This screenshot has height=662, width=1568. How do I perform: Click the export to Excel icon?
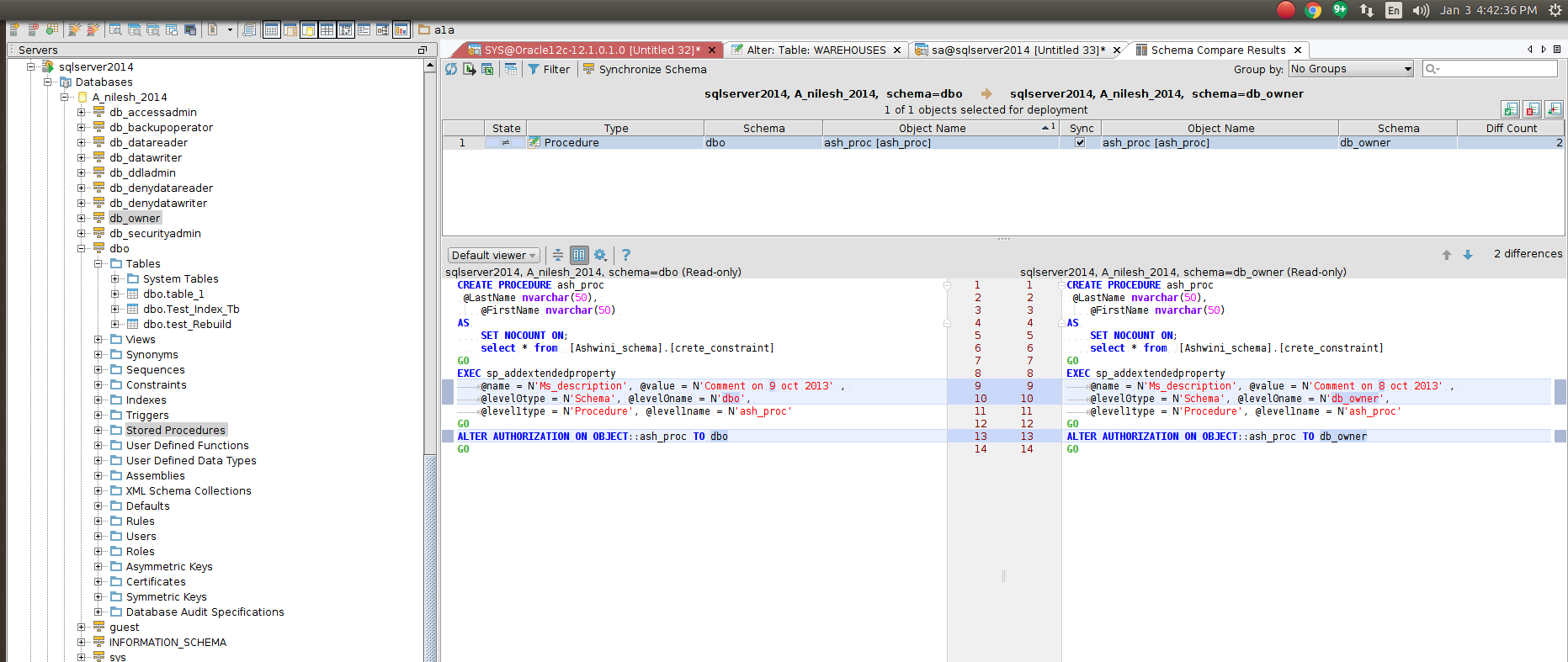point(487,69)
